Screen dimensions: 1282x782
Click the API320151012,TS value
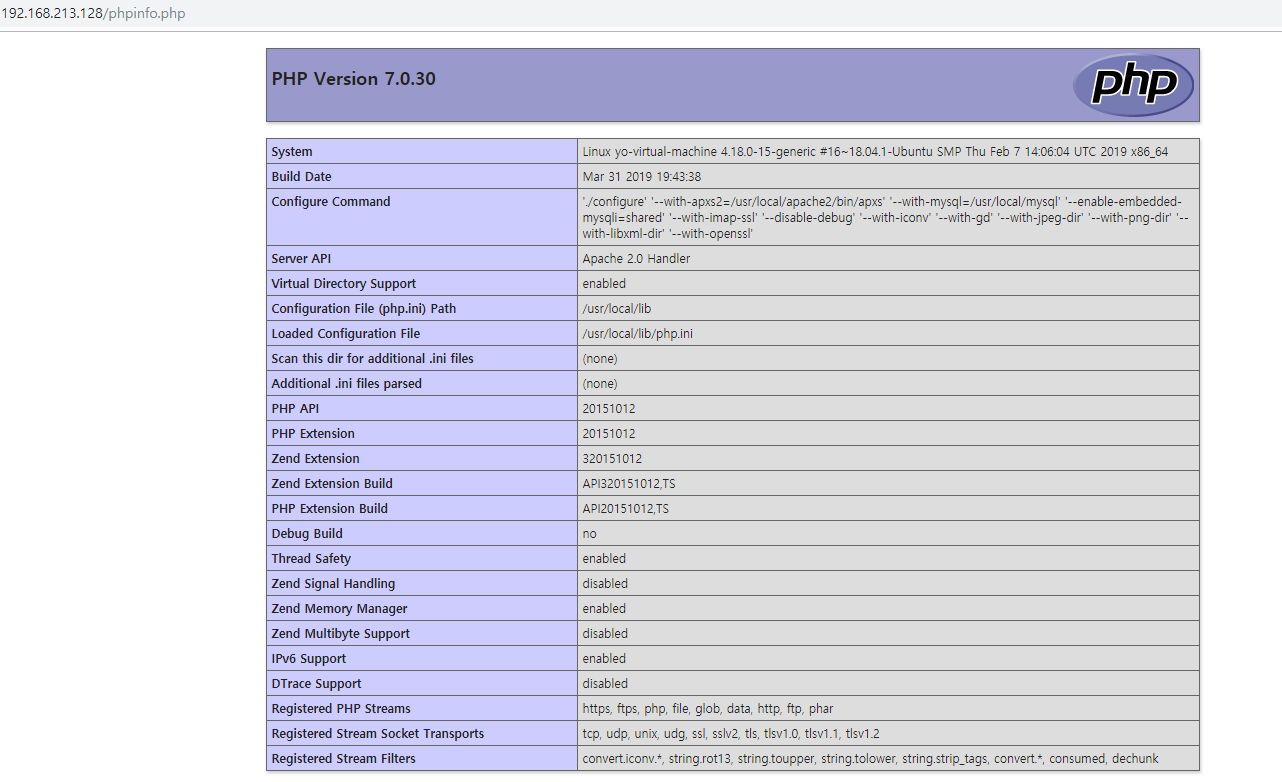[x=629, y=484]
